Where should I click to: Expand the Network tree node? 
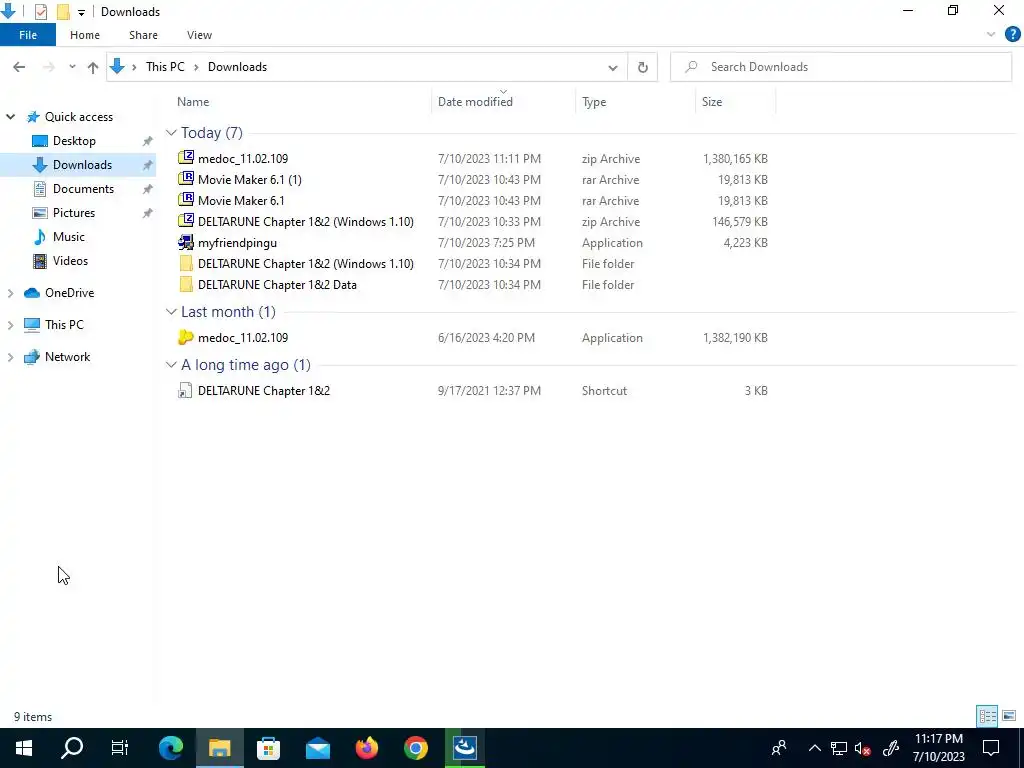click(x=10, y=357)
